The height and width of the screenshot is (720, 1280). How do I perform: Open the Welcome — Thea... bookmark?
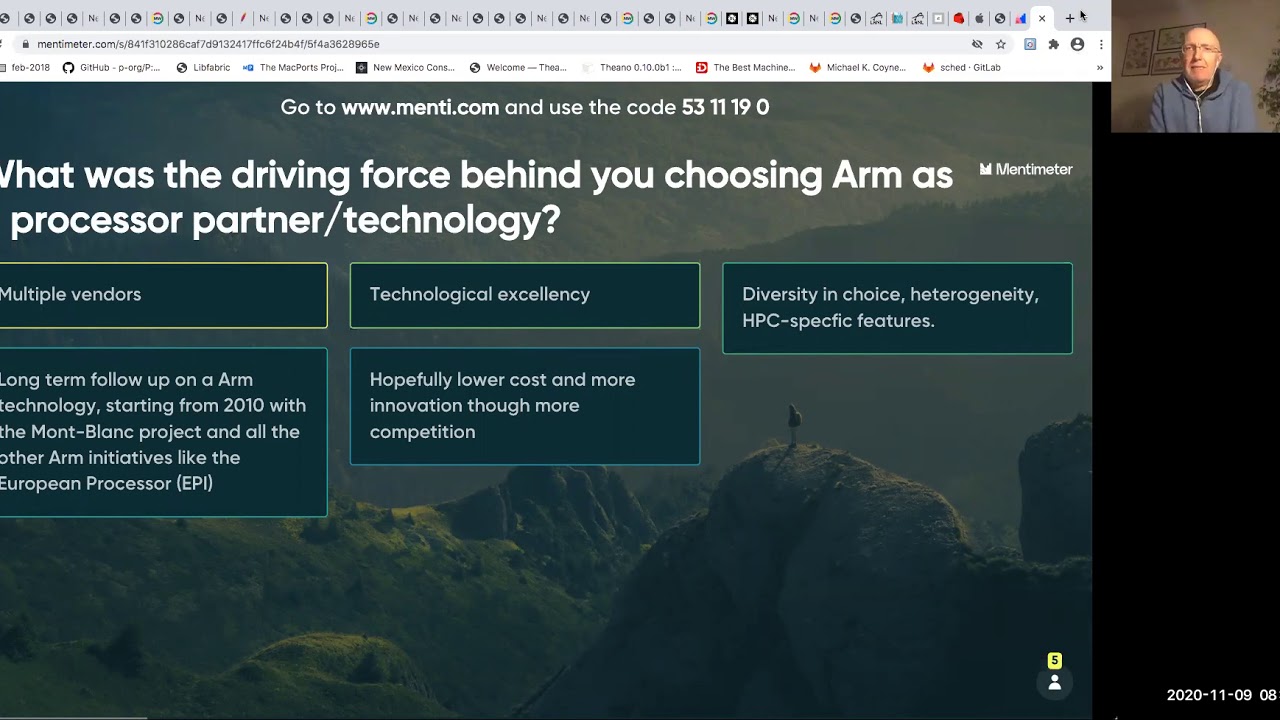click(518, 68)
